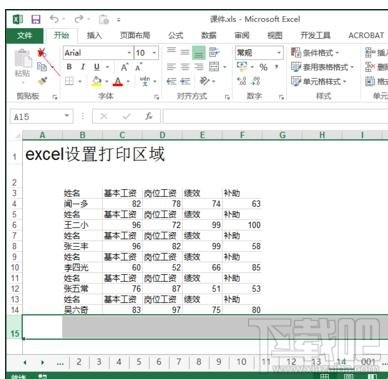The height and width of the screenshot is (379, 388).
Task: Click the fx Insert Function icon
Action: 149,116
